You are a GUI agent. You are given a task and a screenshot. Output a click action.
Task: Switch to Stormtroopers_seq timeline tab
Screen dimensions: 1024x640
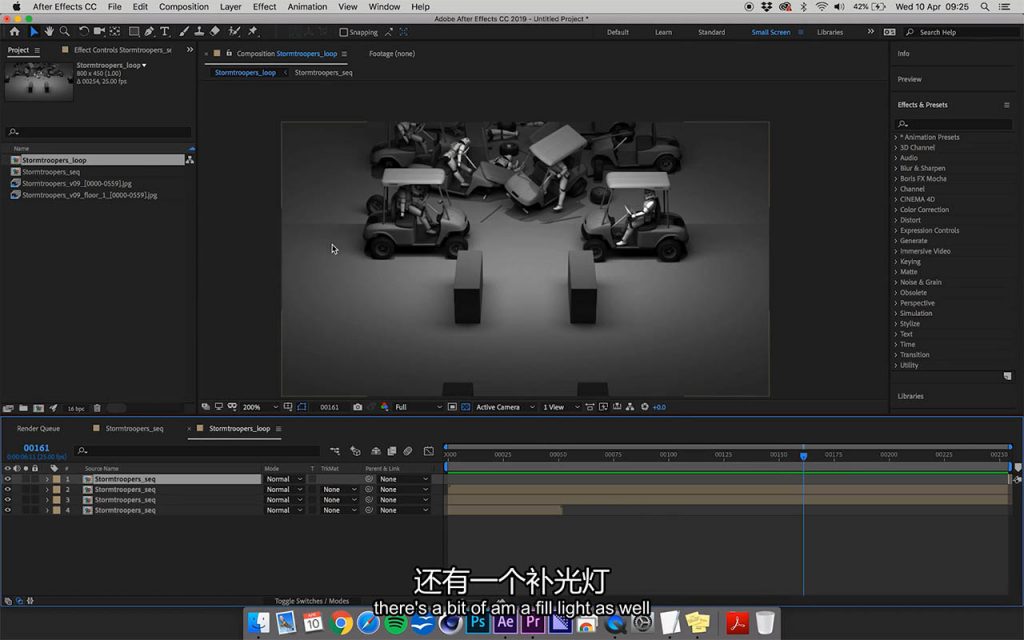point(134,428)
